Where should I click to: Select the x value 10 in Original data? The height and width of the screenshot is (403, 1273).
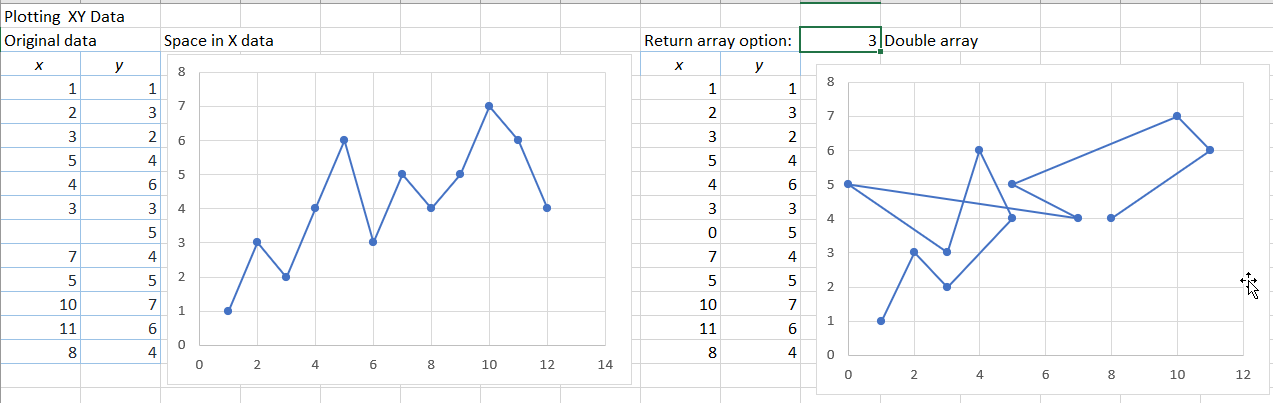click(x=40, y=304)
